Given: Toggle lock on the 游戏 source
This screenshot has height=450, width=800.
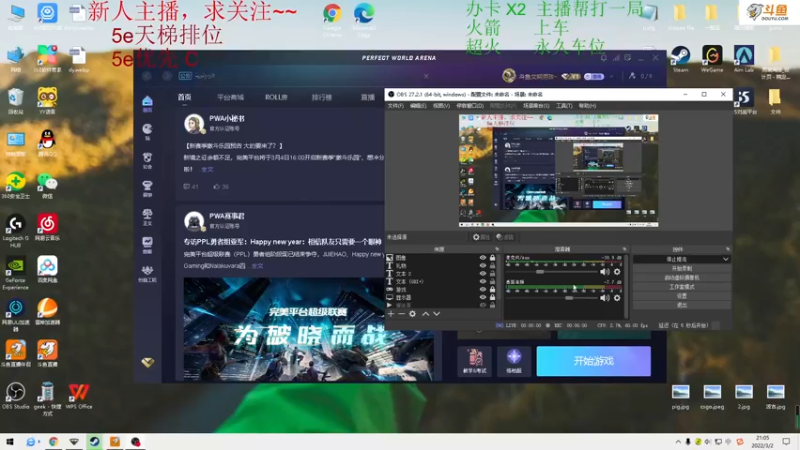Looking at the screenshot, I should tap(492, 289).
